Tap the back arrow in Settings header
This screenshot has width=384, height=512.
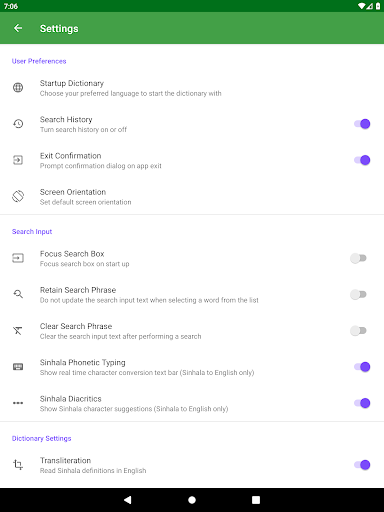(x=18, y=28)
